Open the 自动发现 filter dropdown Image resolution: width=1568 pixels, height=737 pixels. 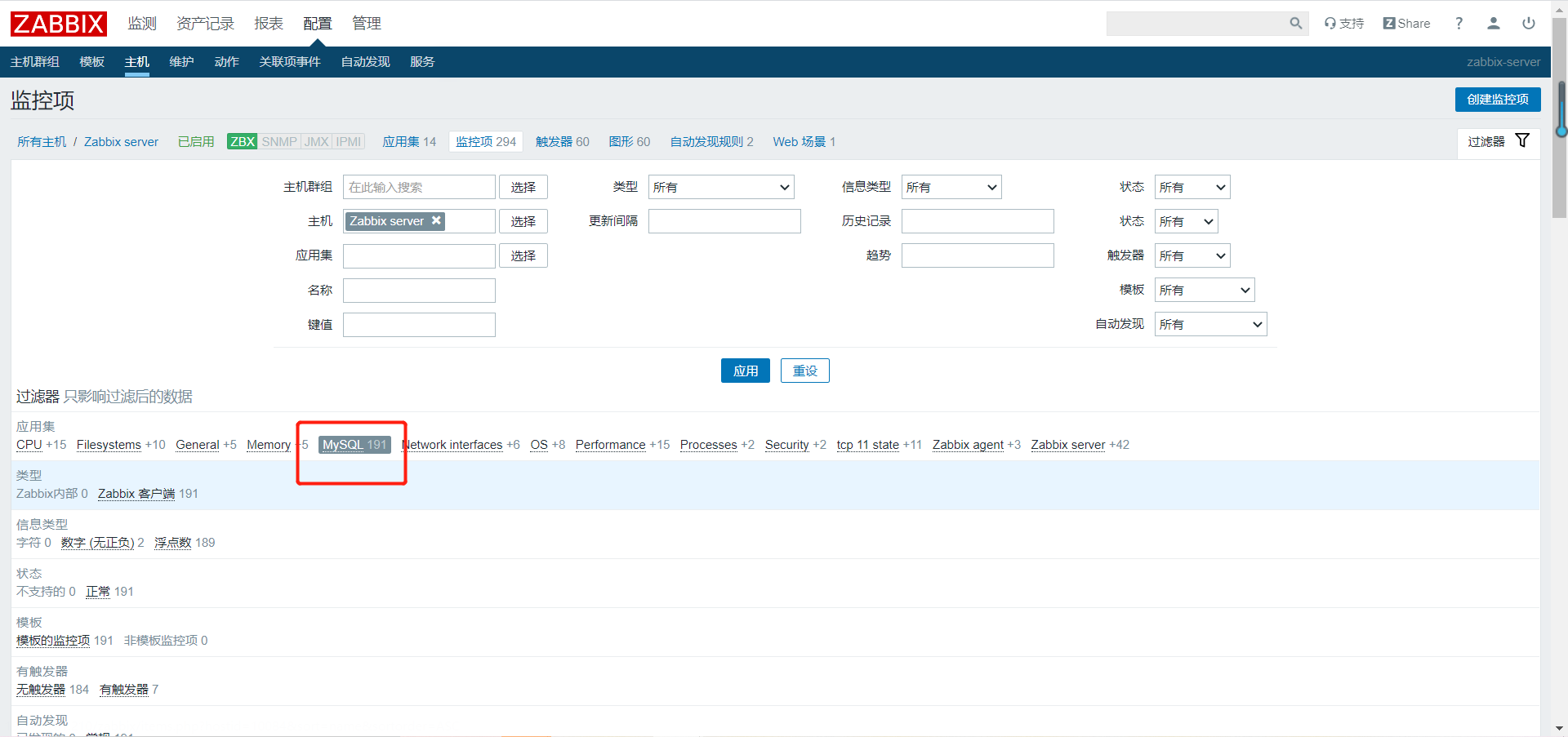[1210, 324]
